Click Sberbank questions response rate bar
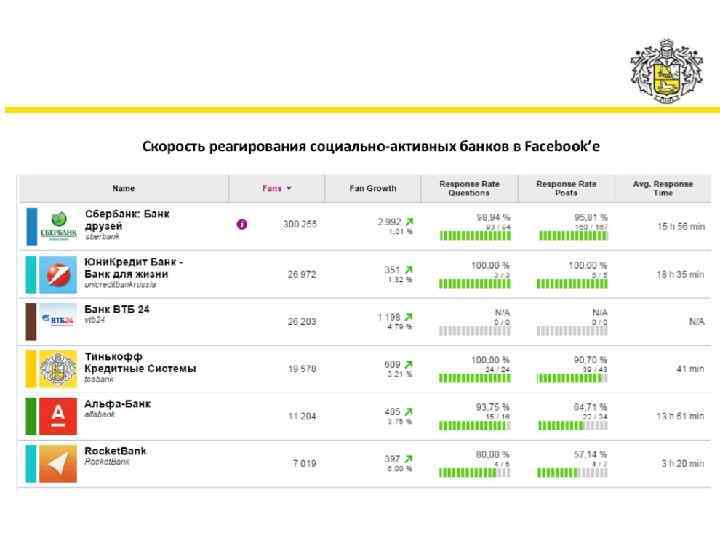This screenshot has width=720, height=540. [x=475, y=236]
